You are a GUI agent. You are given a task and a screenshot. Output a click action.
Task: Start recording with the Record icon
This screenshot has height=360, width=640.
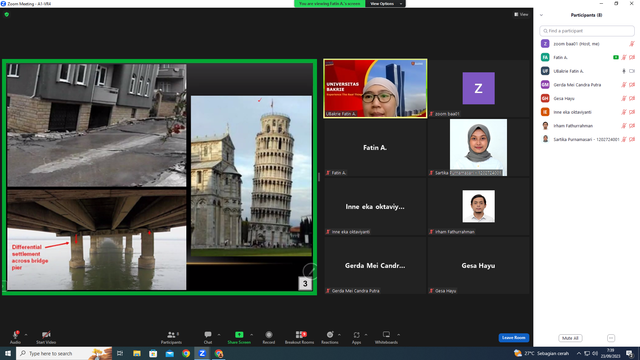[x=269, y=335]
